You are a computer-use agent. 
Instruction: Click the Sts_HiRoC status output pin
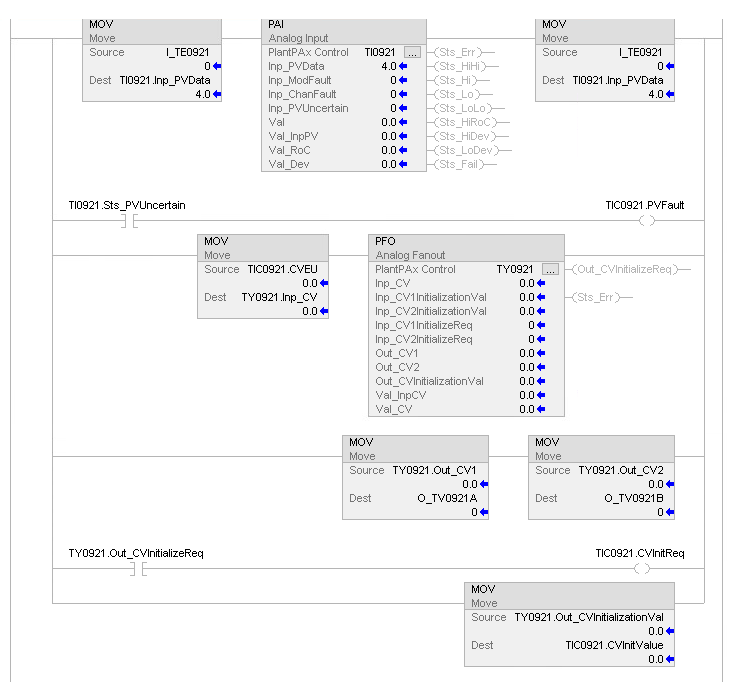pyautogui.click(x=467, y=122)
